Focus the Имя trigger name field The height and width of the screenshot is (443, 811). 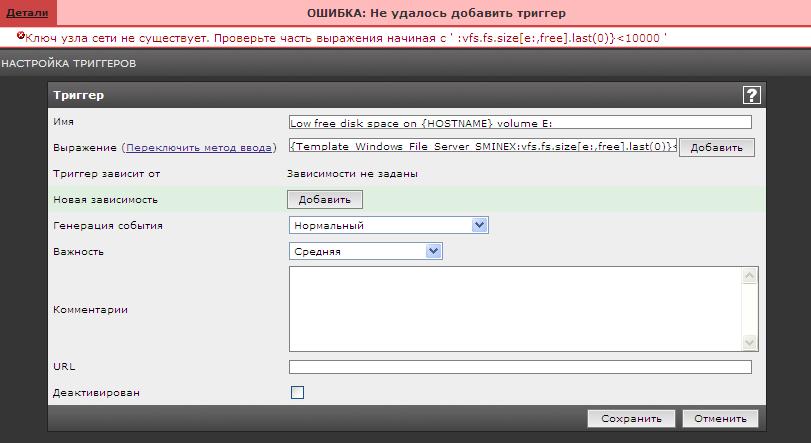(x=520, y=123)
